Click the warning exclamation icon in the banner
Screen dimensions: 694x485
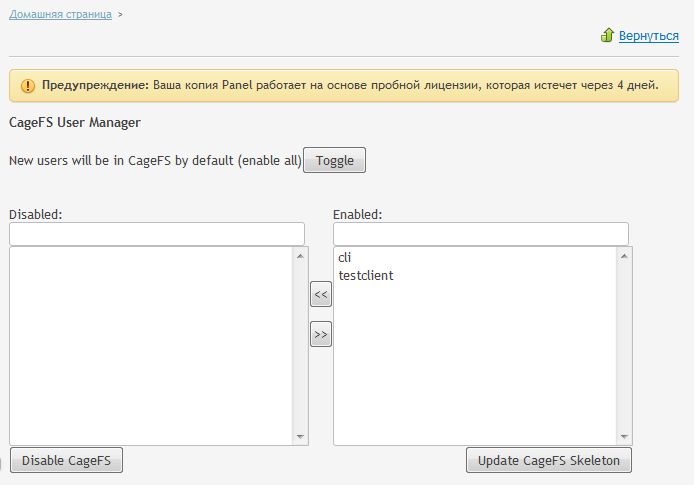coord(27,86)
